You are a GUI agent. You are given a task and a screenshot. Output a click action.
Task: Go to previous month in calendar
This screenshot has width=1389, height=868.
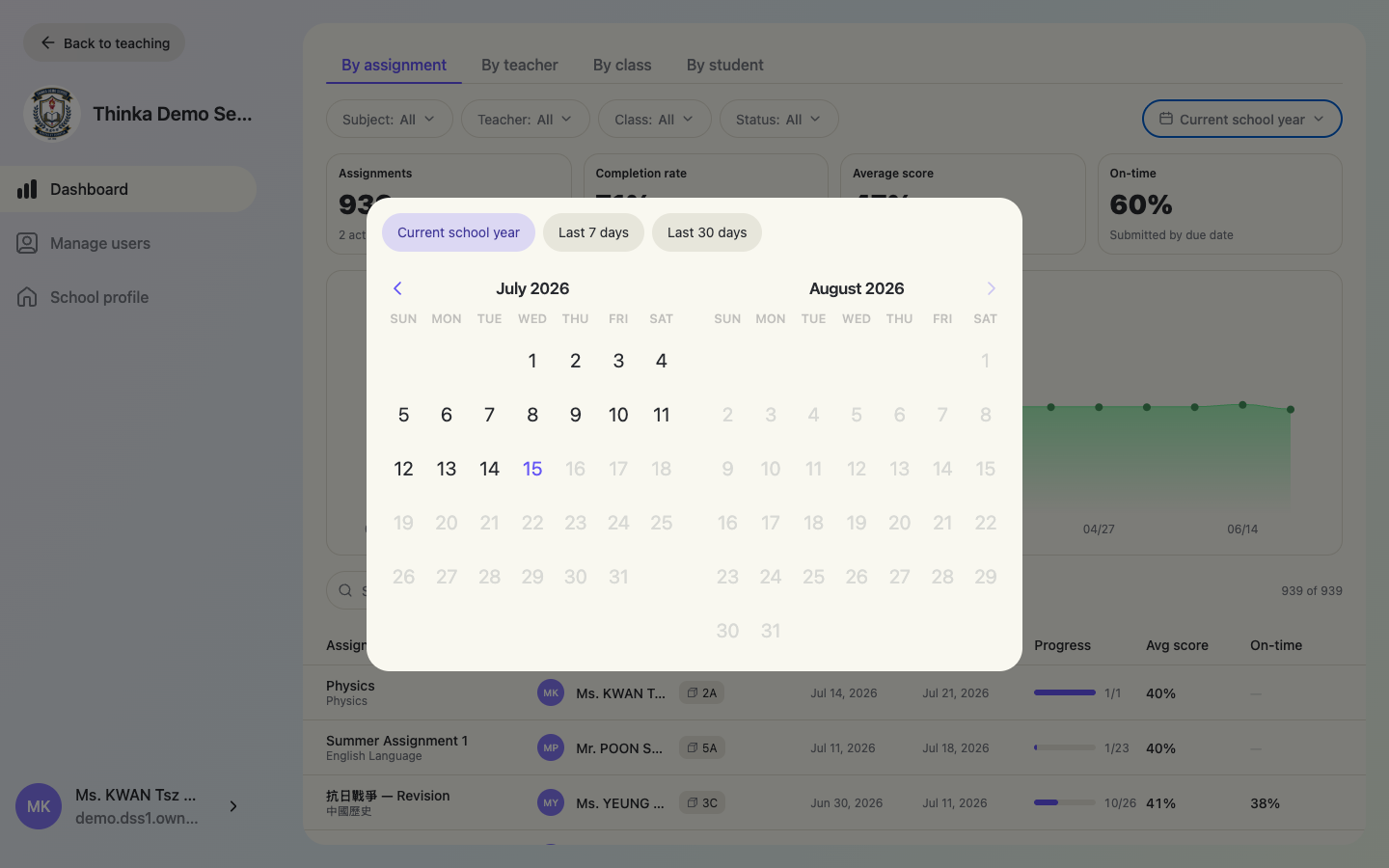click(x=397, y=288)
